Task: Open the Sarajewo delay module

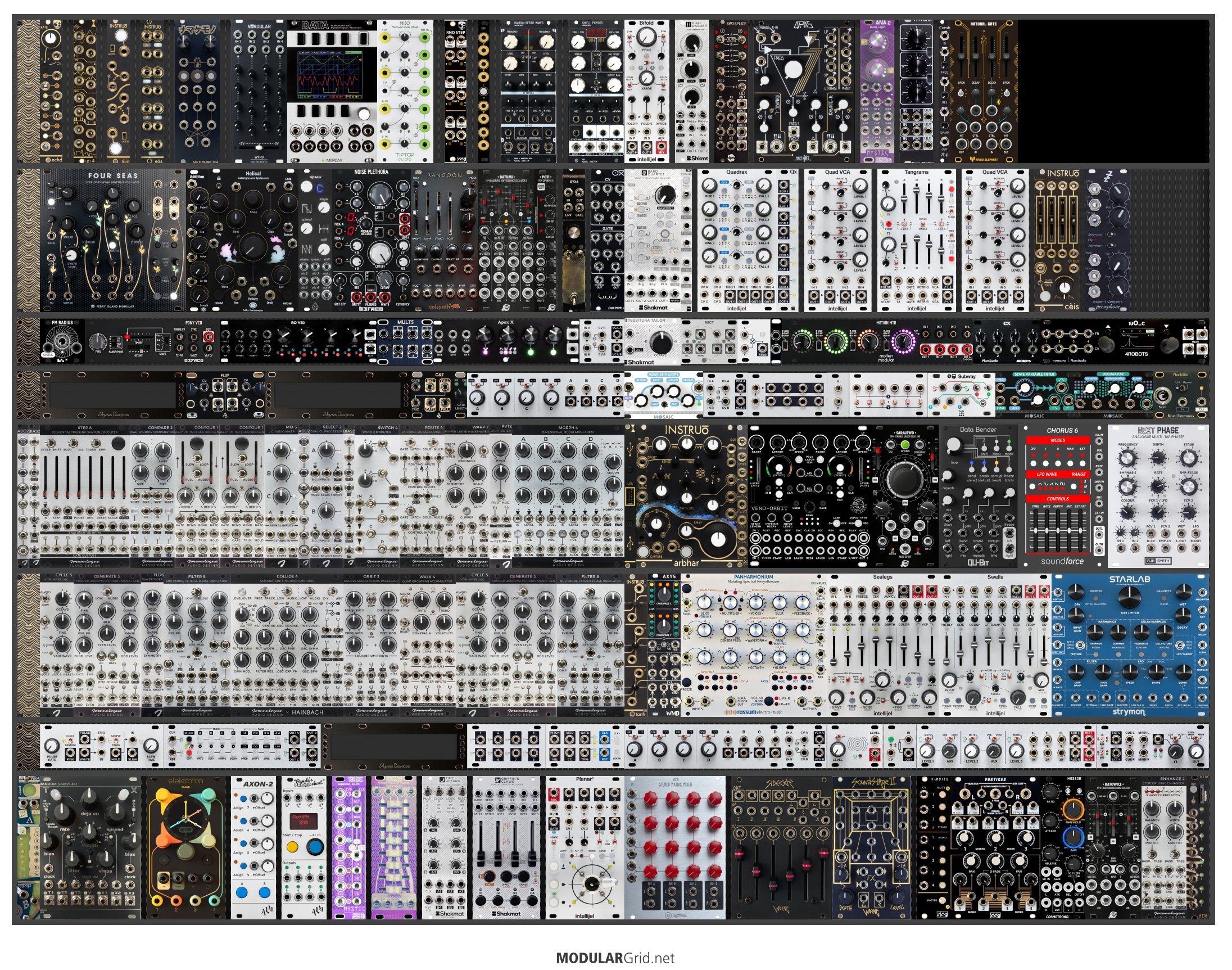Action: coord(905,496)
